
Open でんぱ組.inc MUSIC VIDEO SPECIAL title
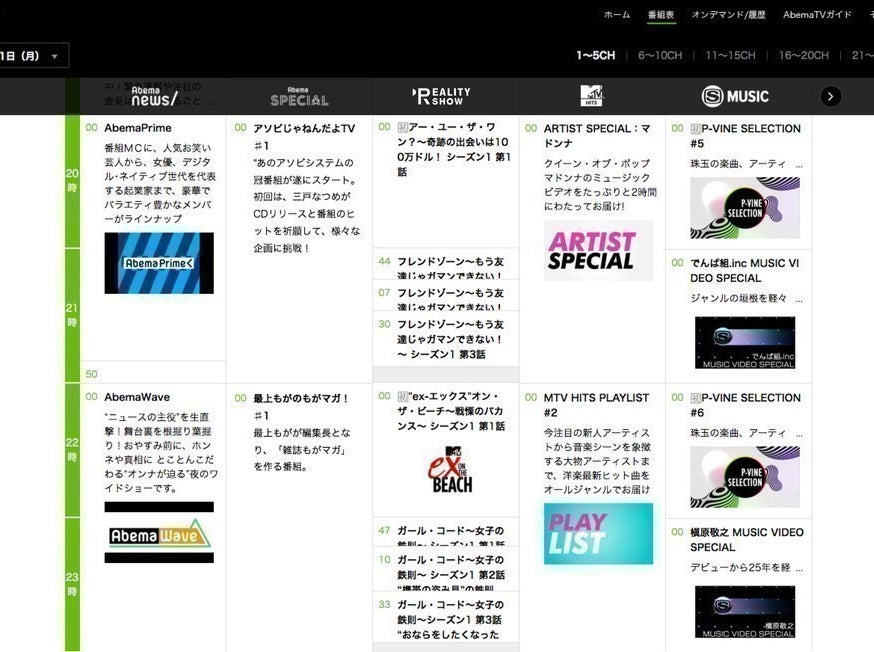(x=745, y=270)
